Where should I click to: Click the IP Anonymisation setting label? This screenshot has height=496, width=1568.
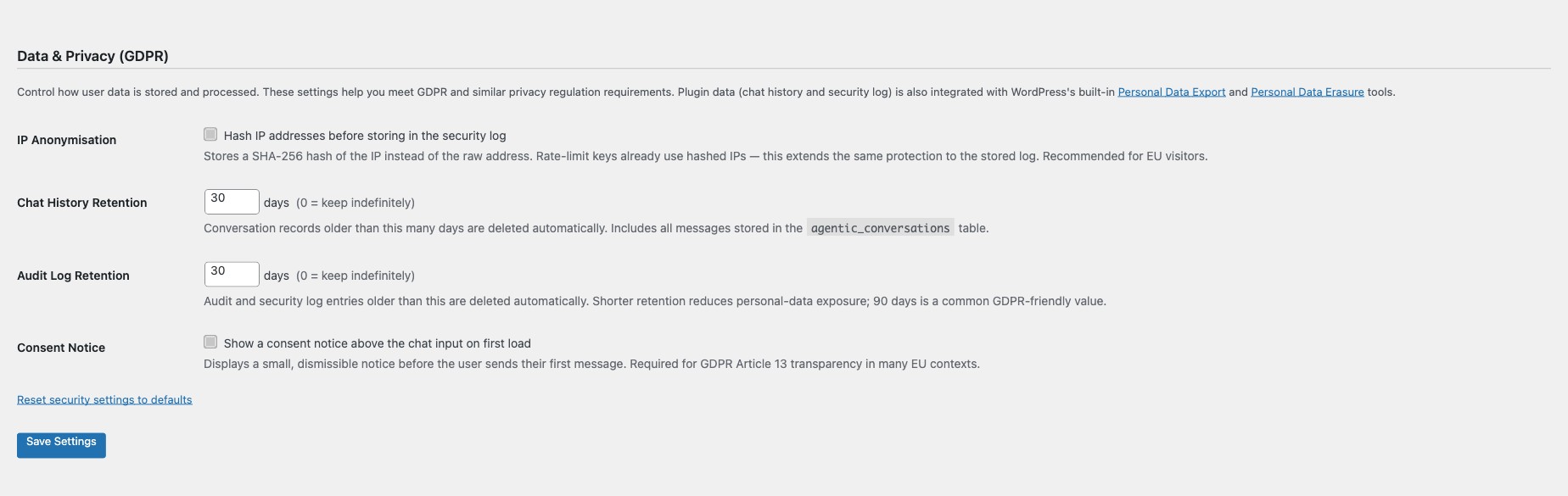(66, 140)
